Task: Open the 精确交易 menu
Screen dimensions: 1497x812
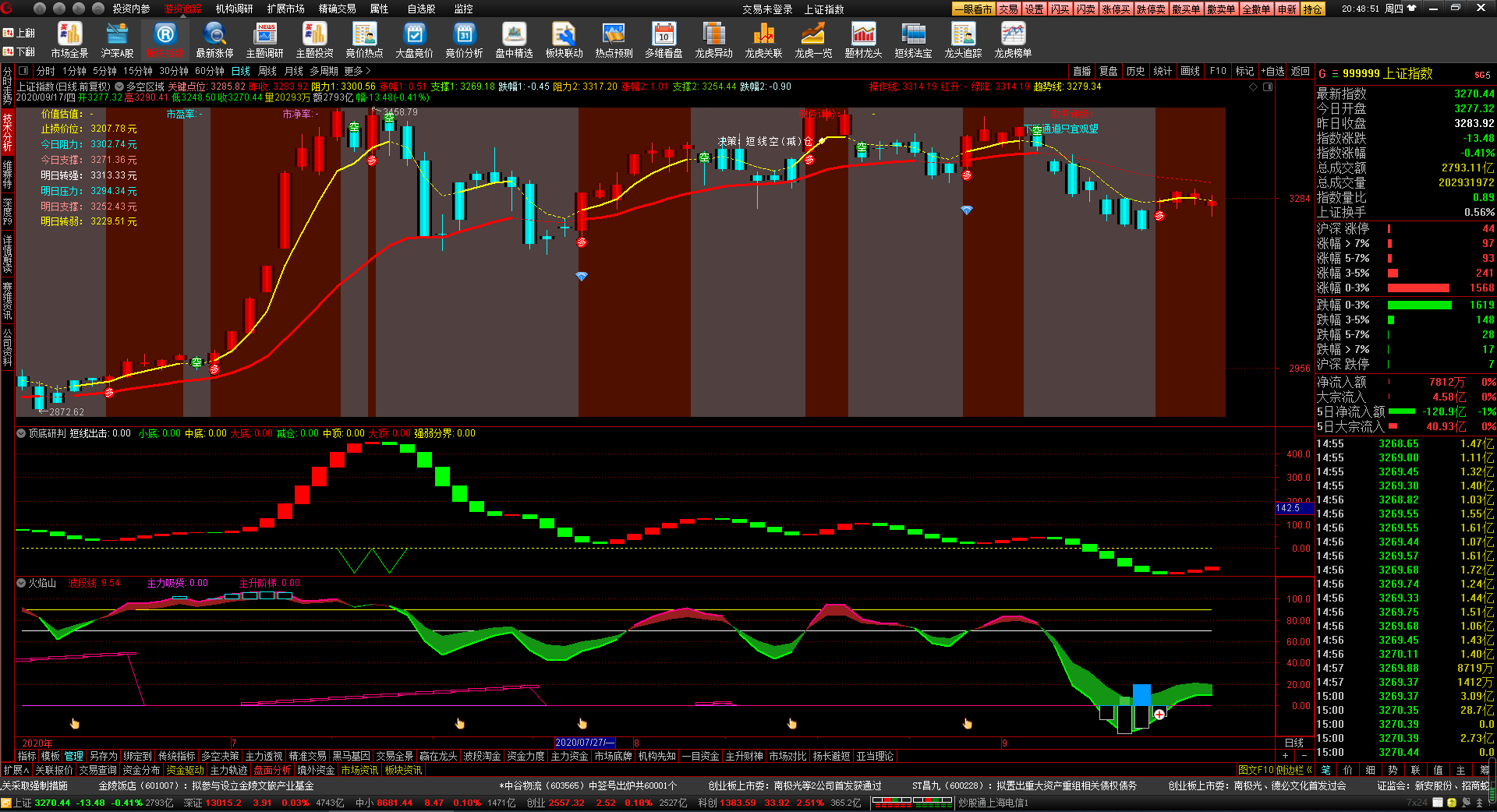Action: (337, 9)
